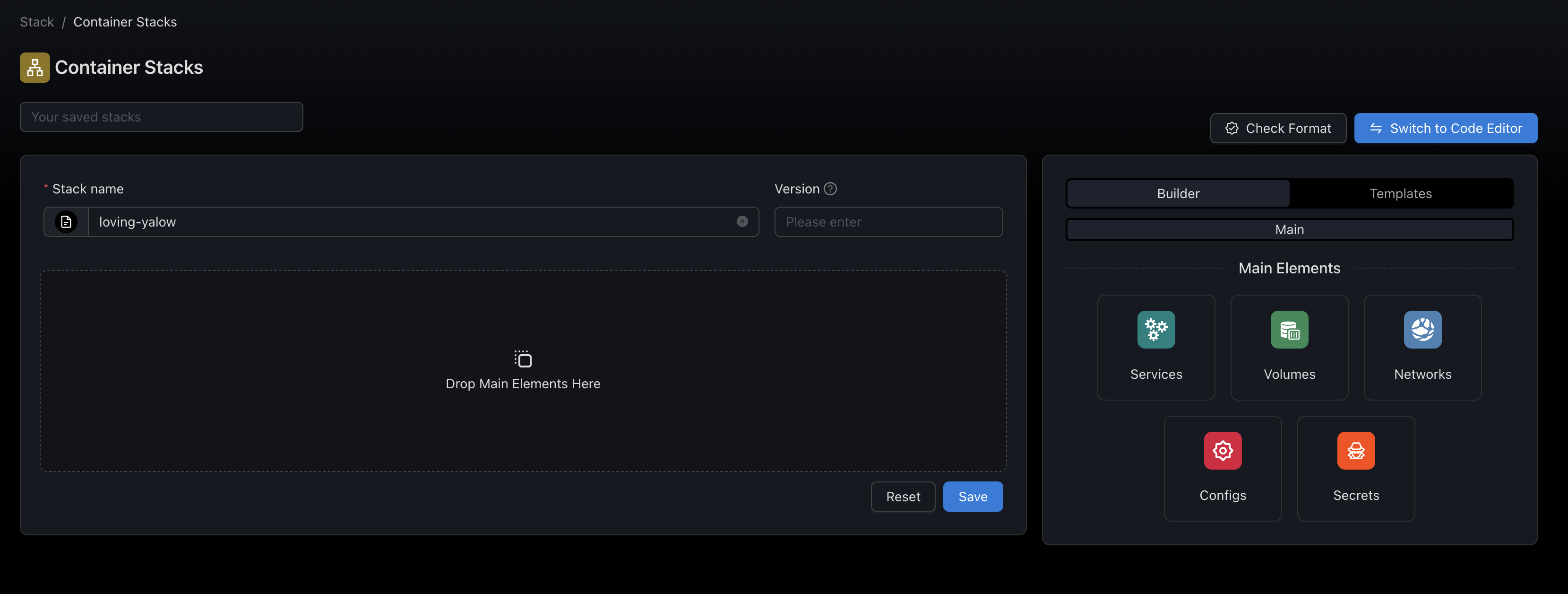Focus the Version input field

tap(887, 222)
